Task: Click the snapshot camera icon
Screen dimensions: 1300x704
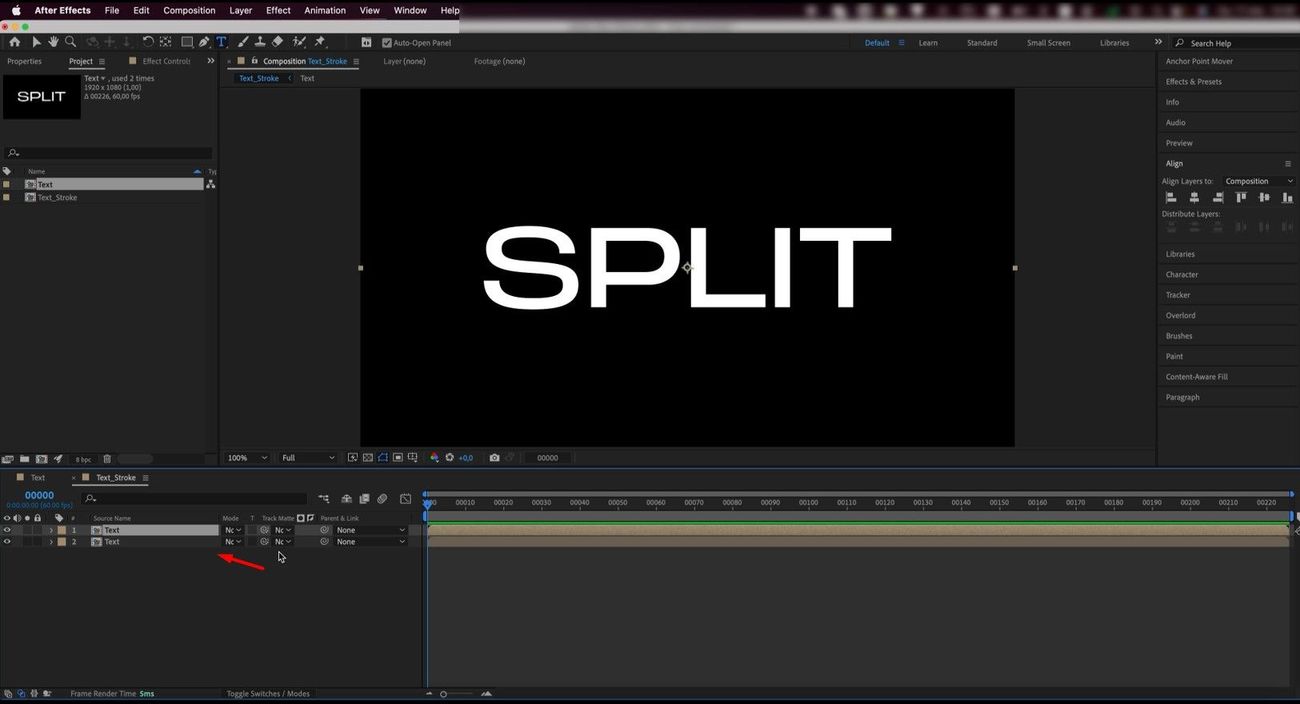Action: pyautogui.click(x=494, y=458)
